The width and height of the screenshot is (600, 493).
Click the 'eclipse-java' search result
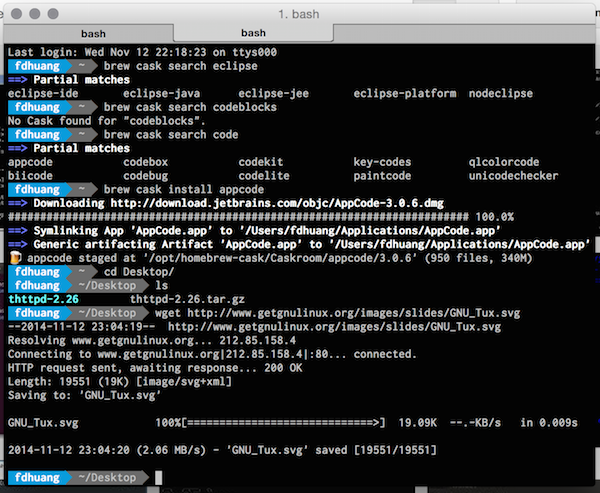click(x=161, y=93)
